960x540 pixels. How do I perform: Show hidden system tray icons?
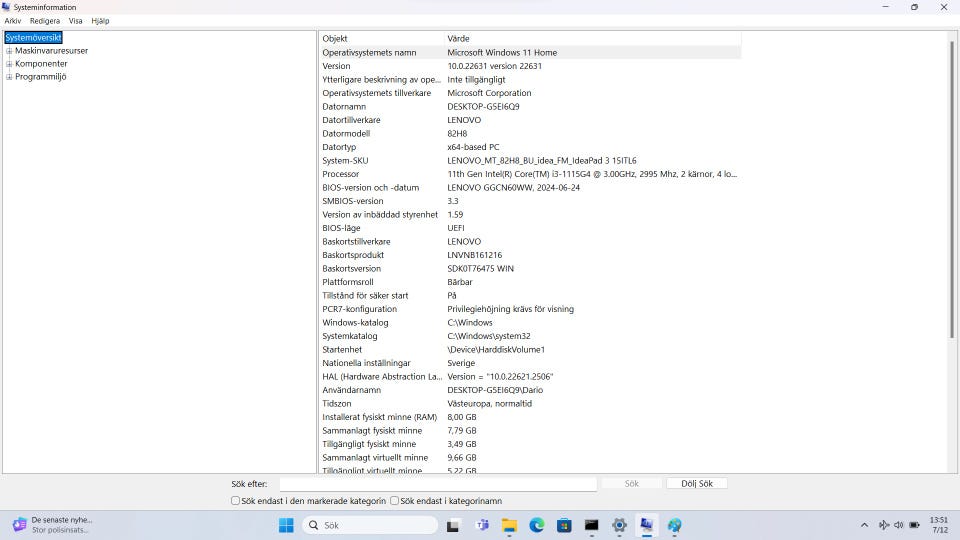pyautogui.click(x=864, y=525)
